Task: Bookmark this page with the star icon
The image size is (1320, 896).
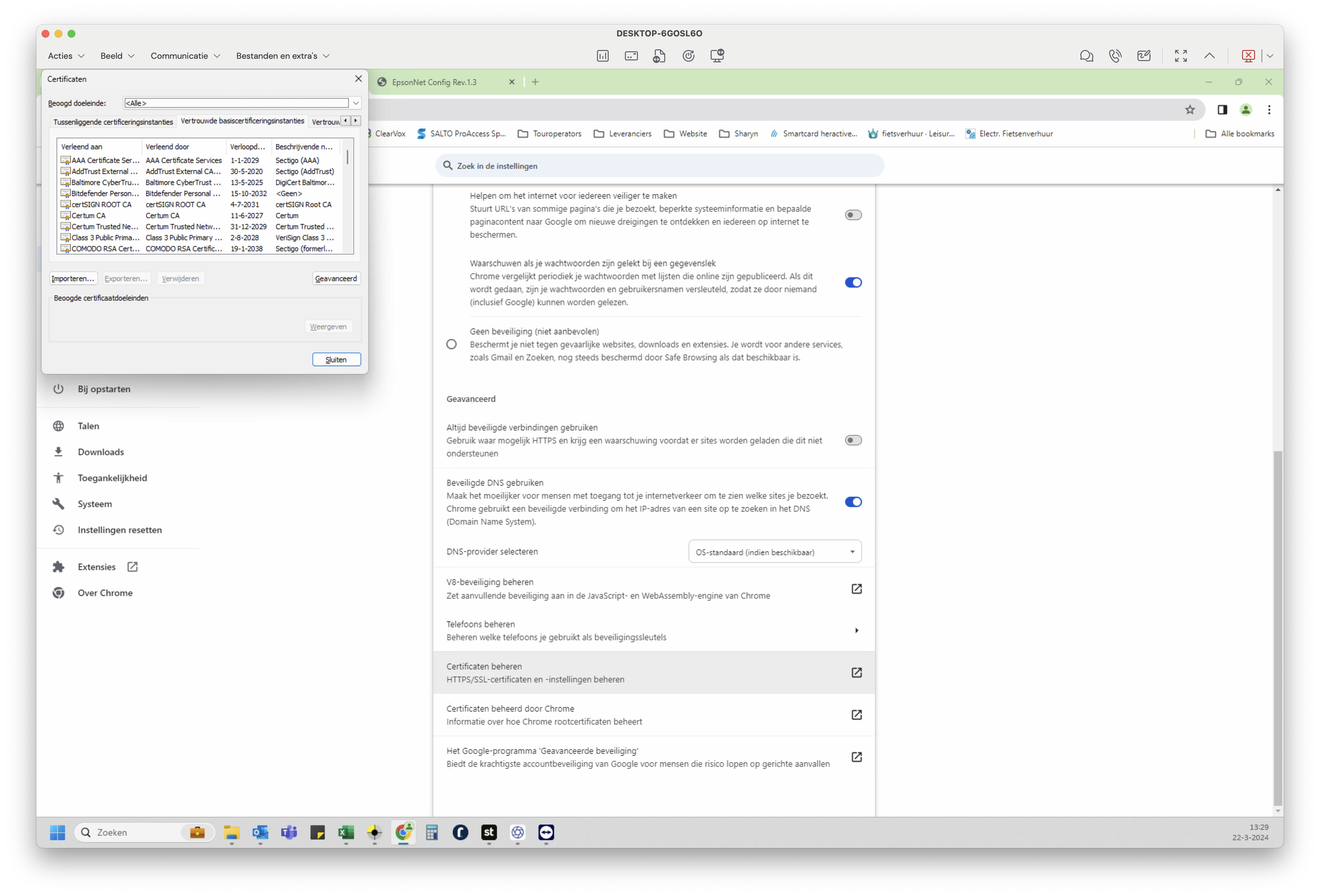Action: (1190, 110)
